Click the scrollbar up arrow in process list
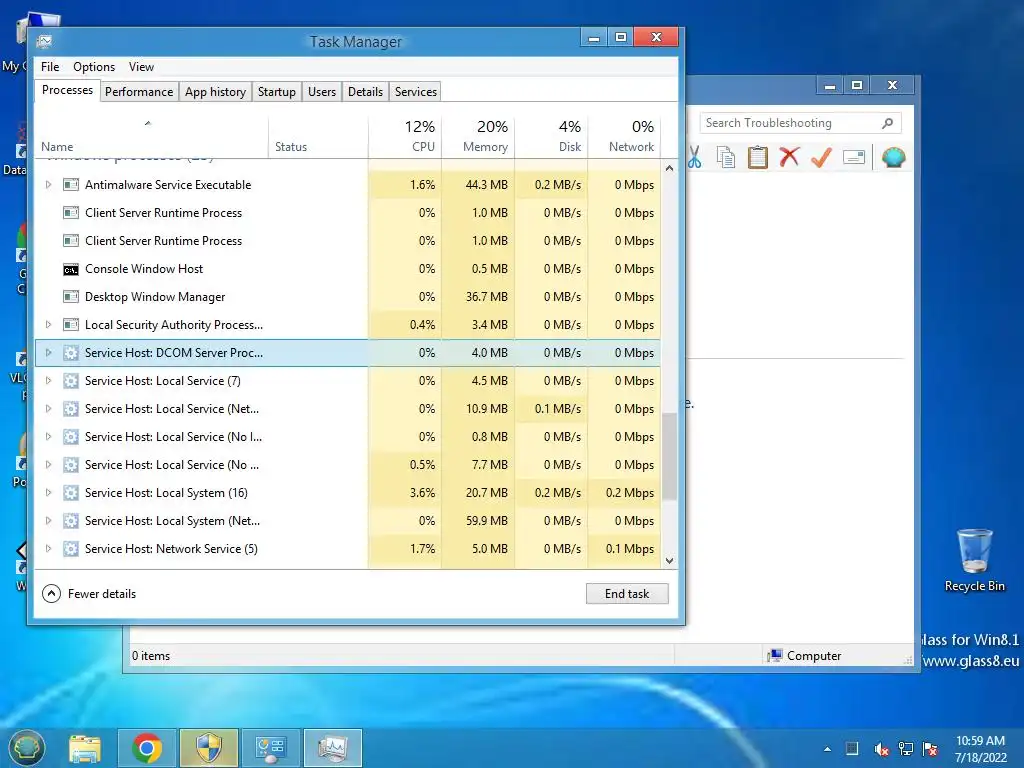1024x768 pixels. click(669, 168)
